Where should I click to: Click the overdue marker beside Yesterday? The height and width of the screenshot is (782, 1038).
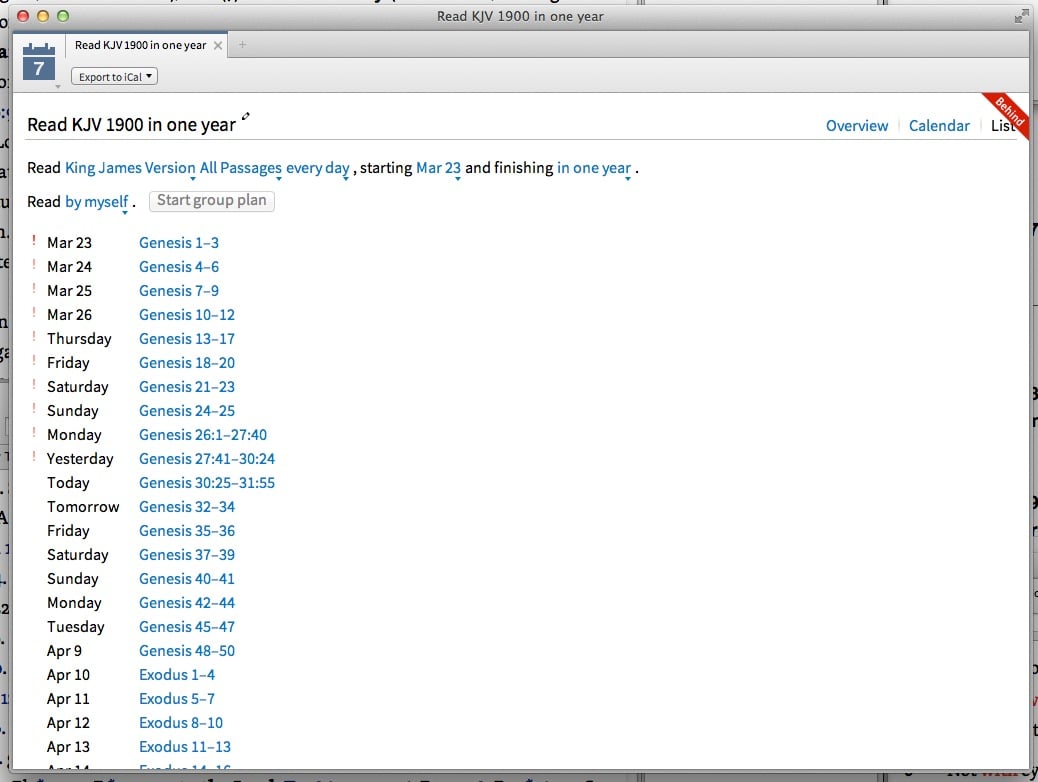coord(34,456)
